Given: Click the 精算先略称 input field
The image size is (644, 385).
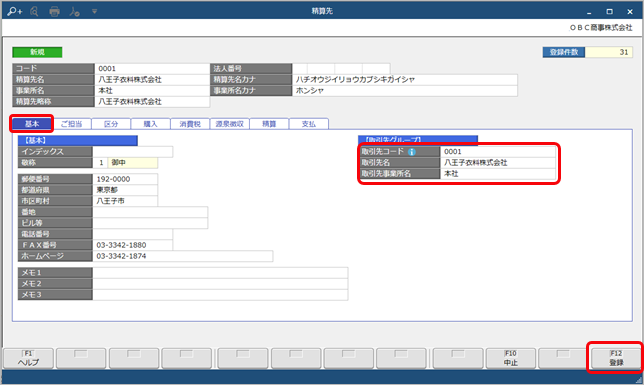Looking at the screenshot, I should pos(152,102).
